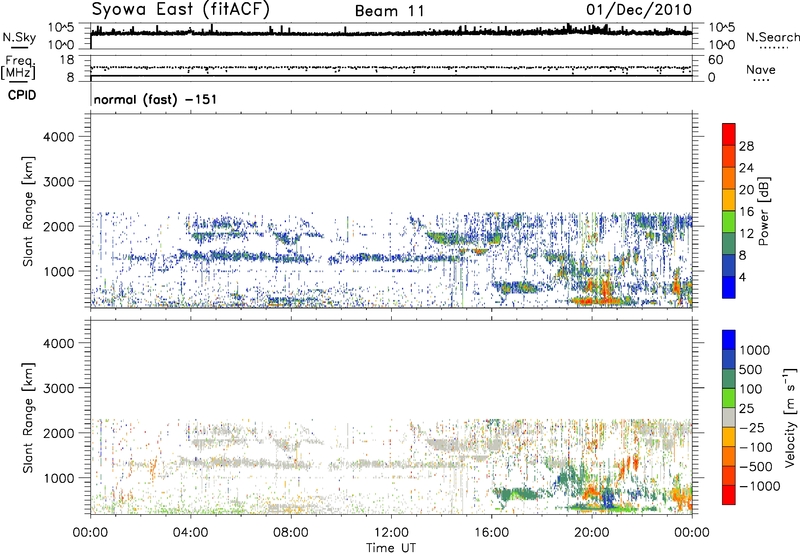Click the "Time UT" axis title

(x=391, y=548)
